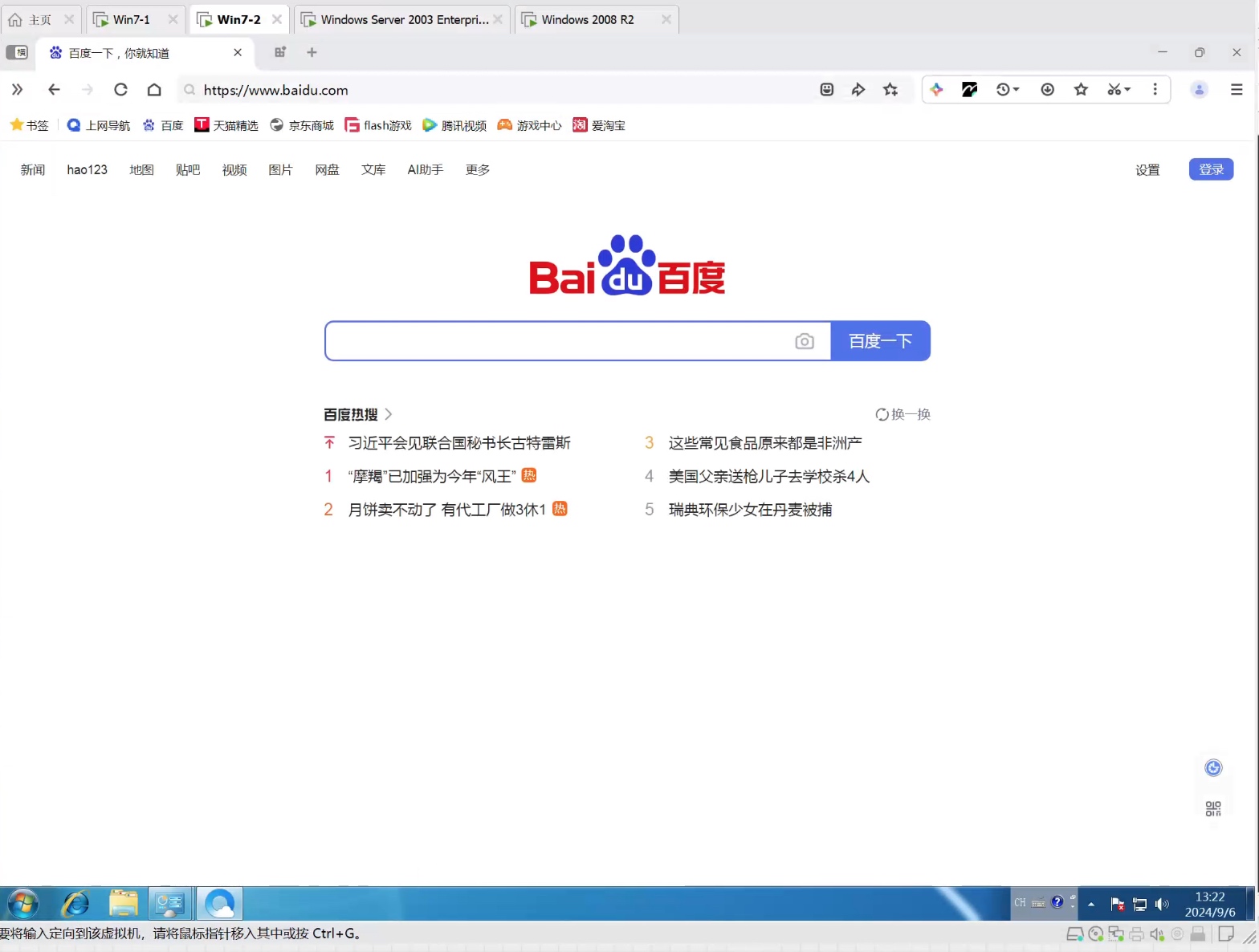Screen dimensions: 1259x952
Task: Click the CH language bar indicator
Action: coord(1020,903)
